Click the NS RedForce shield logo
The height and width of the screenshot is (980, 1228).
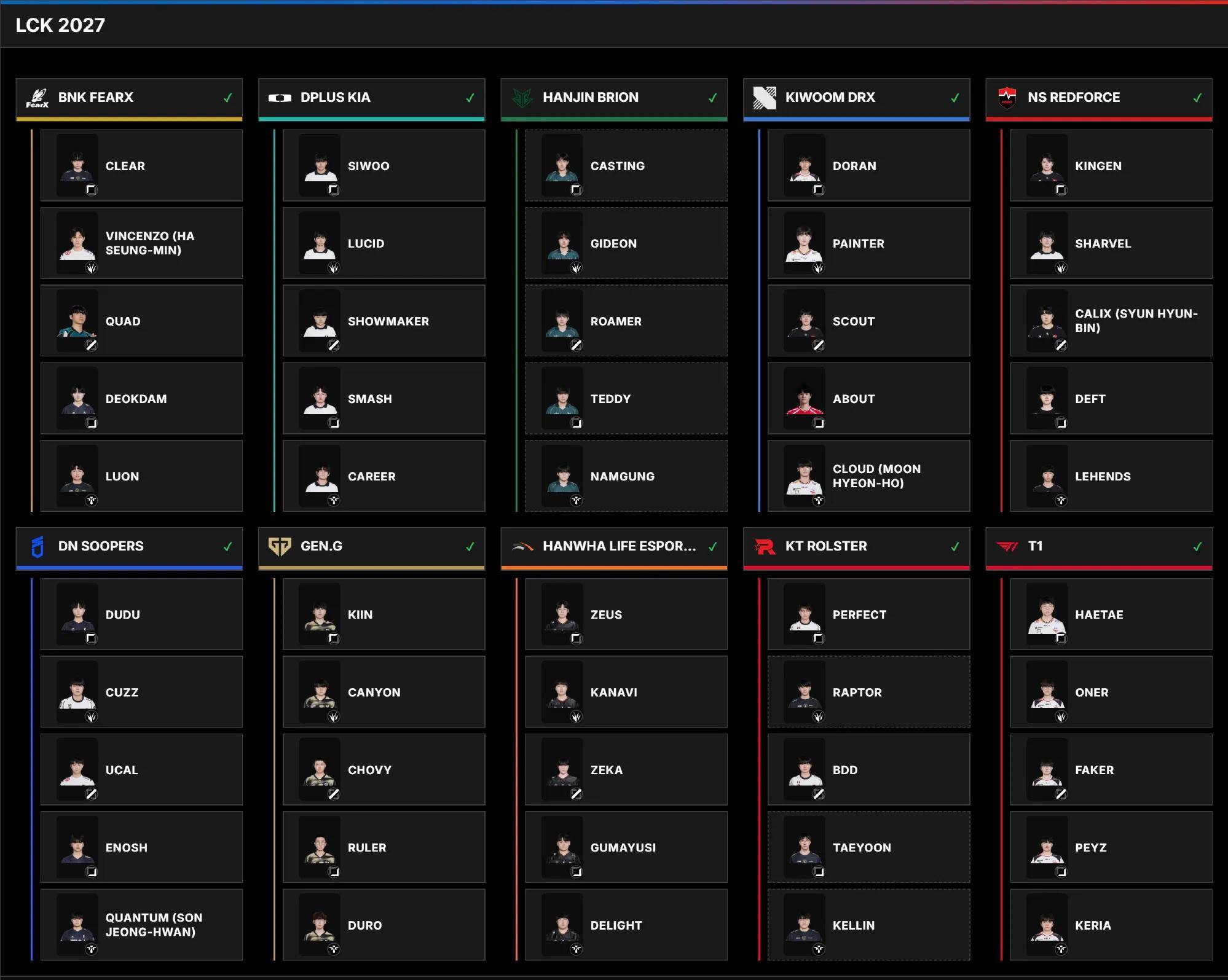tap(1007, 98)
